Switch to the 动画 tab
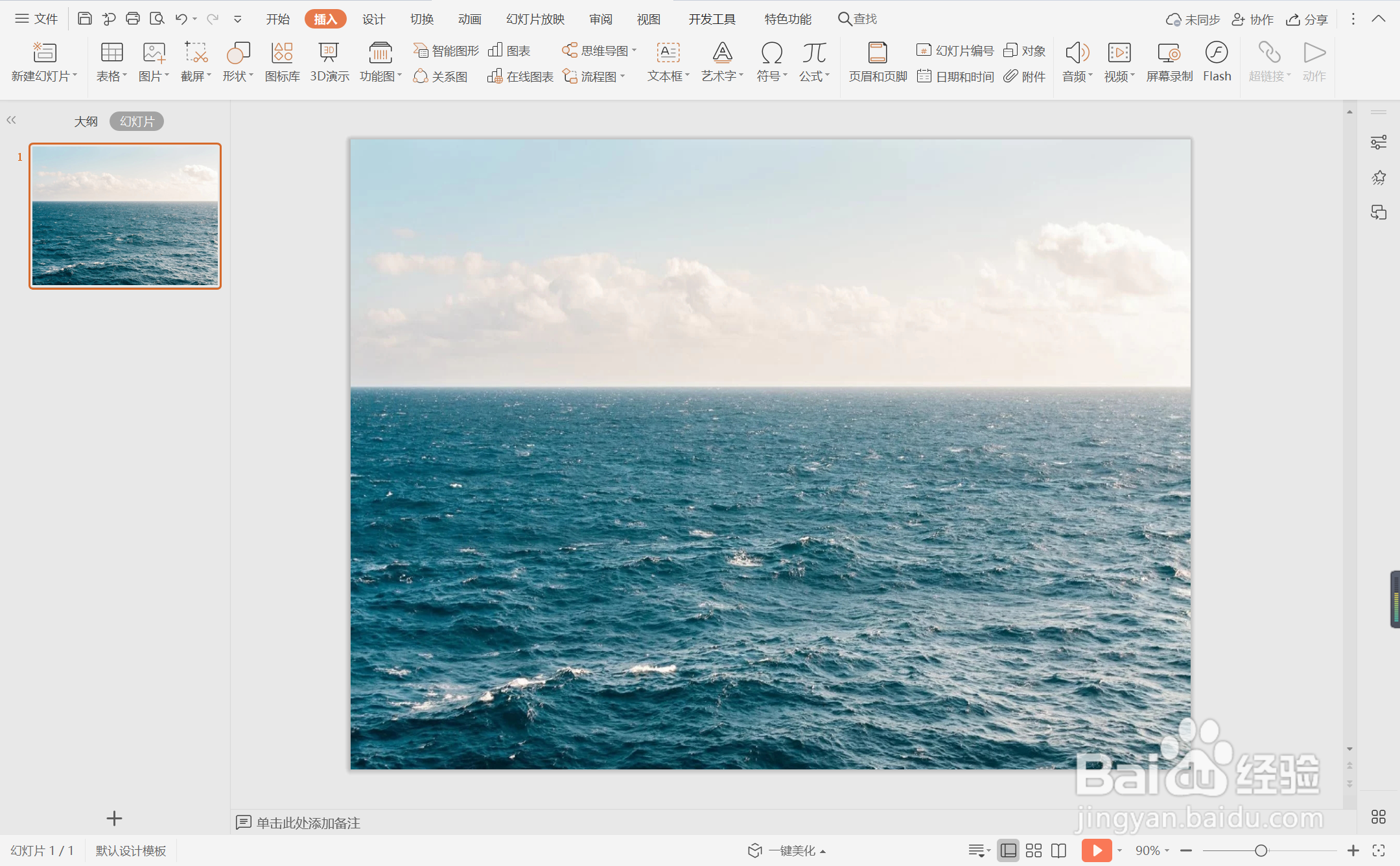The width and height of the screenshot is (1400, 866). [x=469, y=19]
